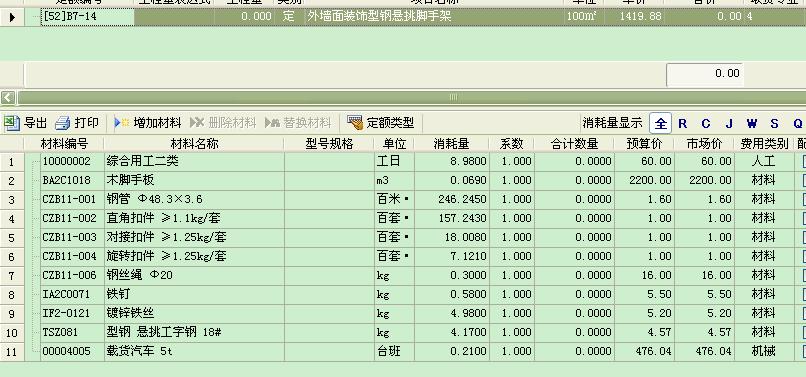The height and width of the screenshot is (377, 806).
Task: Click consumption value 246.2450
Action: click(x=462, y=200)
